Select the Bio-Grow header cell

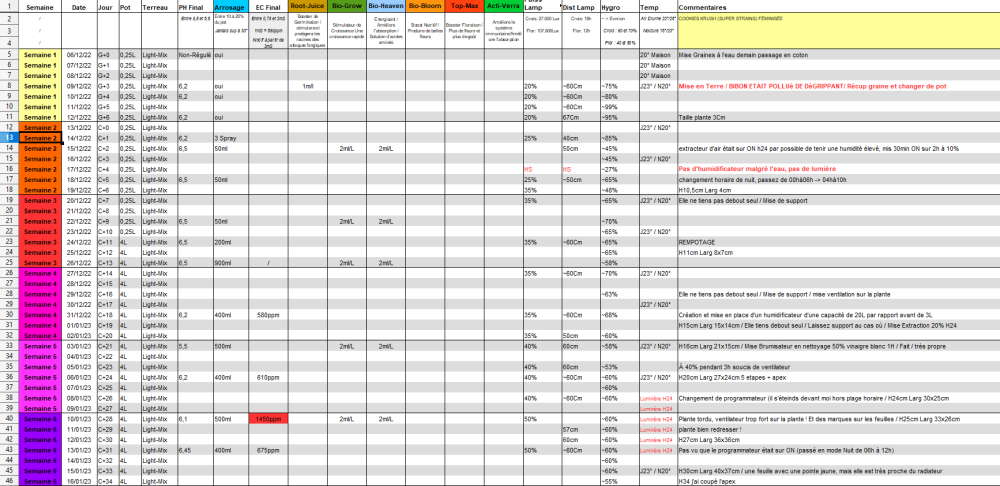347,7
